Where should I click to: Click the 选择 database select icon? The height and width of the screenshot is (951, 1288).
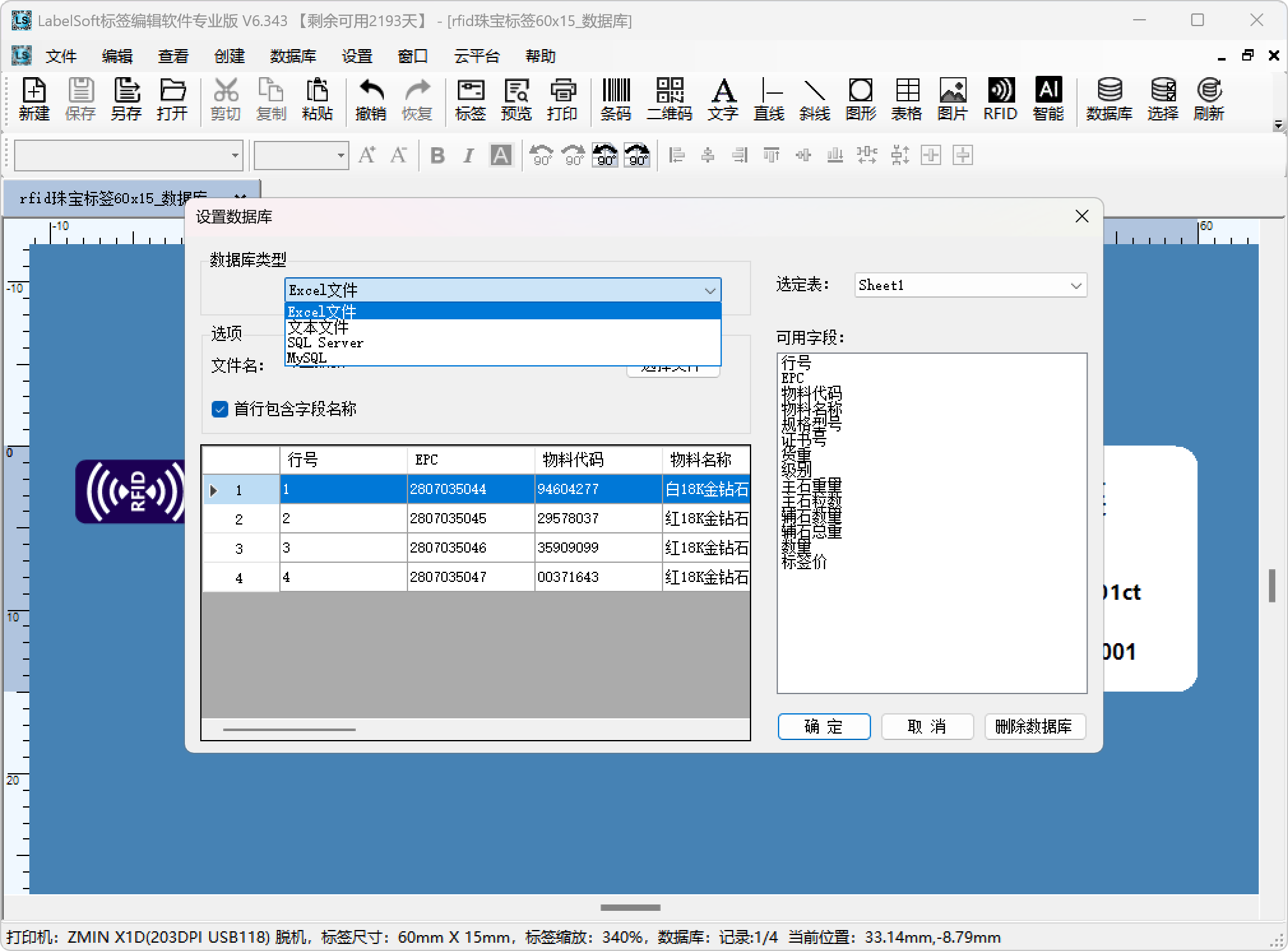(1163, 99)
